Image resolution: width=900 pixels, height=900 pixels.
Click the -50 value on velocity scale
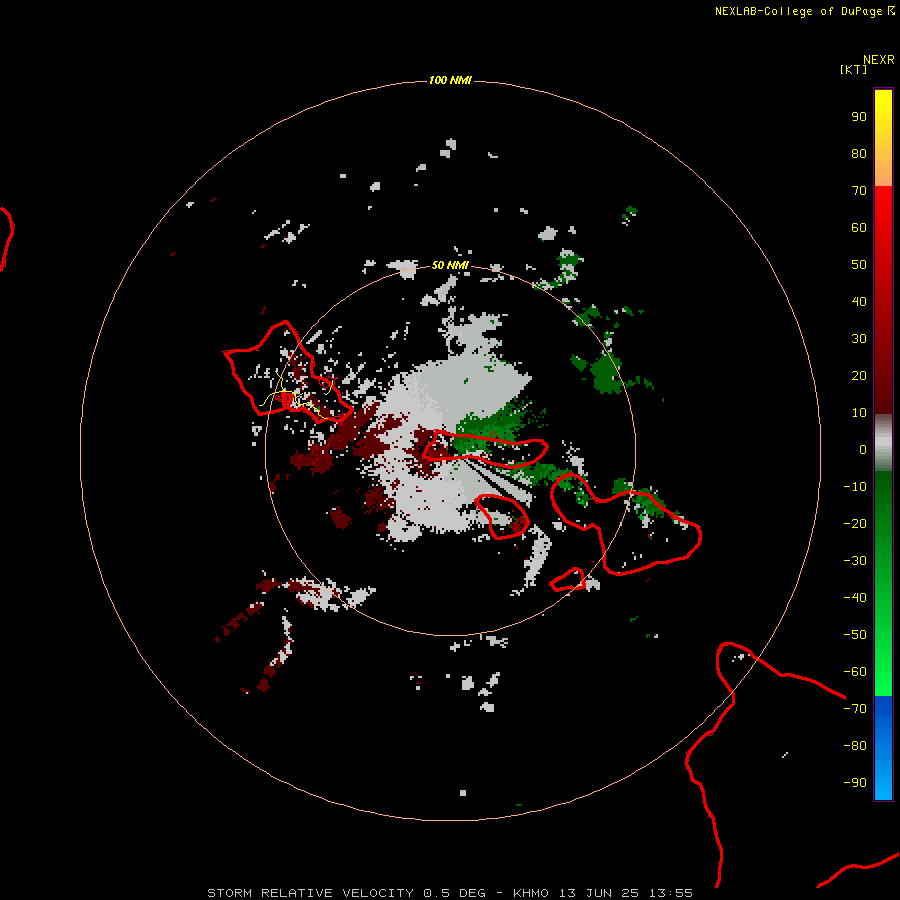pyautogui.click(x=855, y=635)
